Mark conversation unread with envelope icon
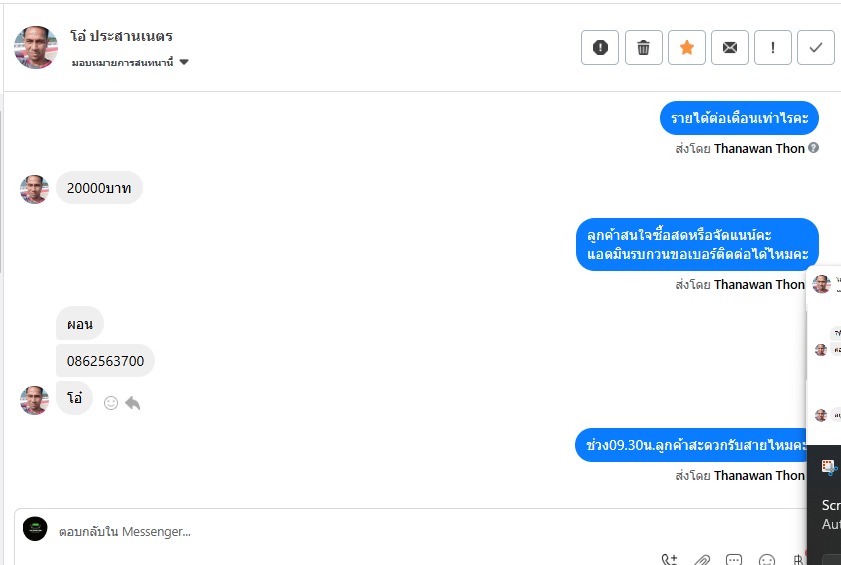Image resolution: width=841 pixels, height=565 pixels. tap(729, 48)
